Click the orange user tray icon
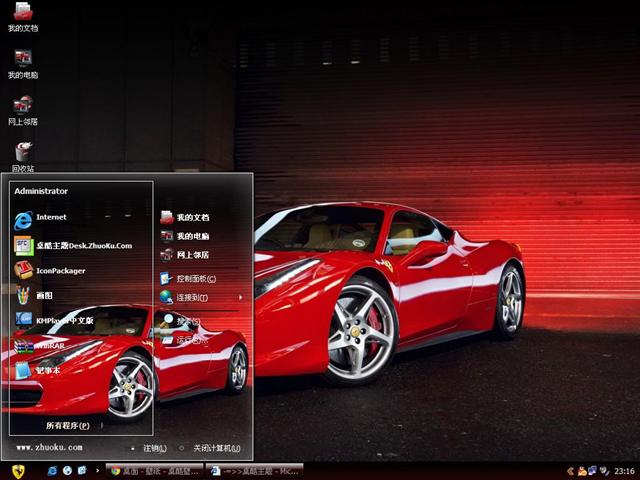The image size is (640, 480). click(582, 471)
